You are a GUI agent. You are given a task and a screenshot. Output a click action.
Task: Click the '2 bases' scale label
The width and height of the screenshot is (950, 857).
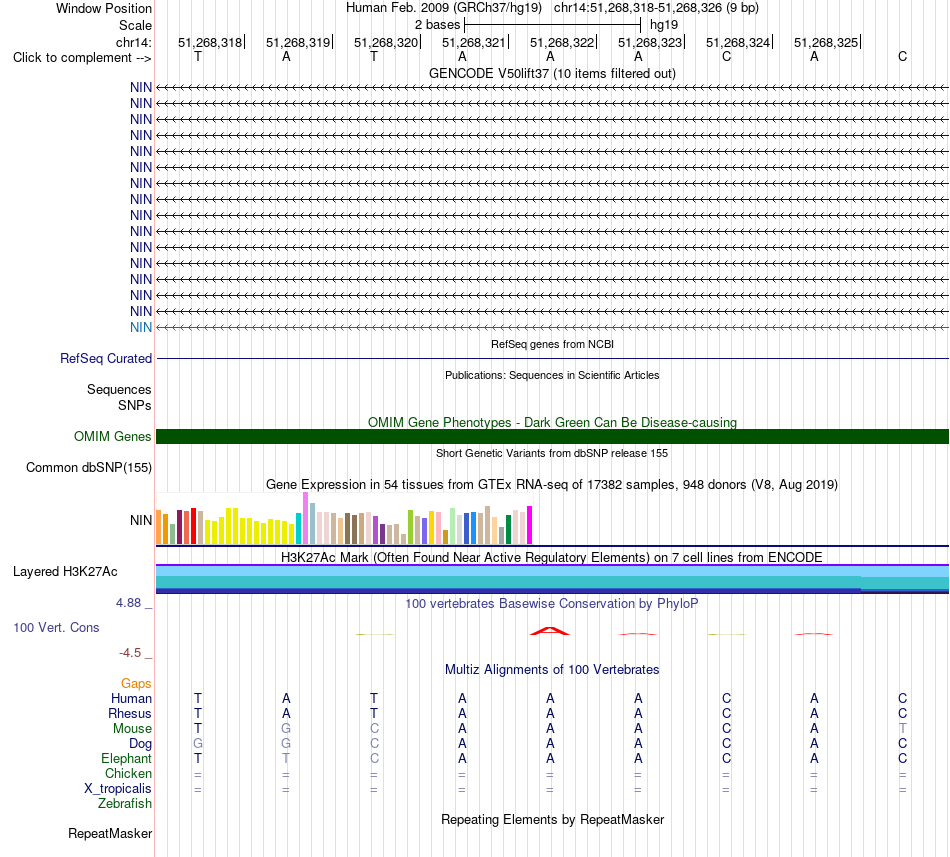tap(437, 25)
